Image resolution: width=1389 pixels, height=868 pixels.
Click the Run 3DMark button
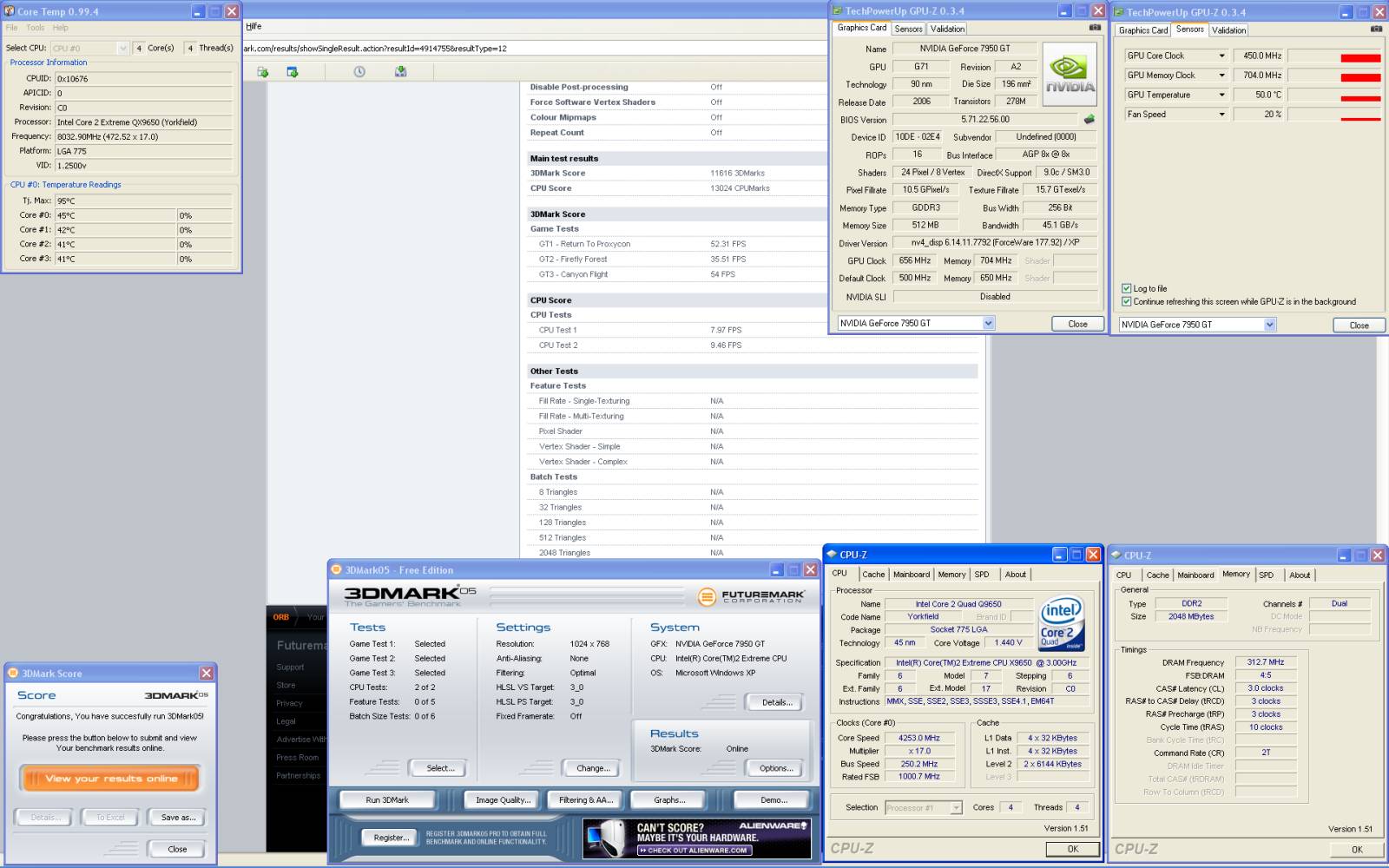click(387, 800)
